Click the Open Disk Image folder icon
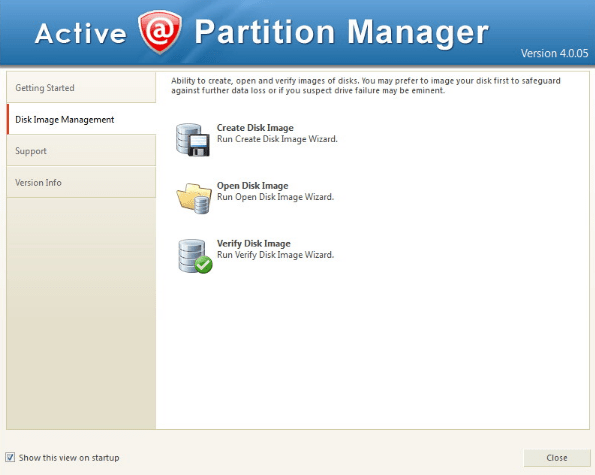The height and width of the screenshot is (475, 595). click(194, 198)
